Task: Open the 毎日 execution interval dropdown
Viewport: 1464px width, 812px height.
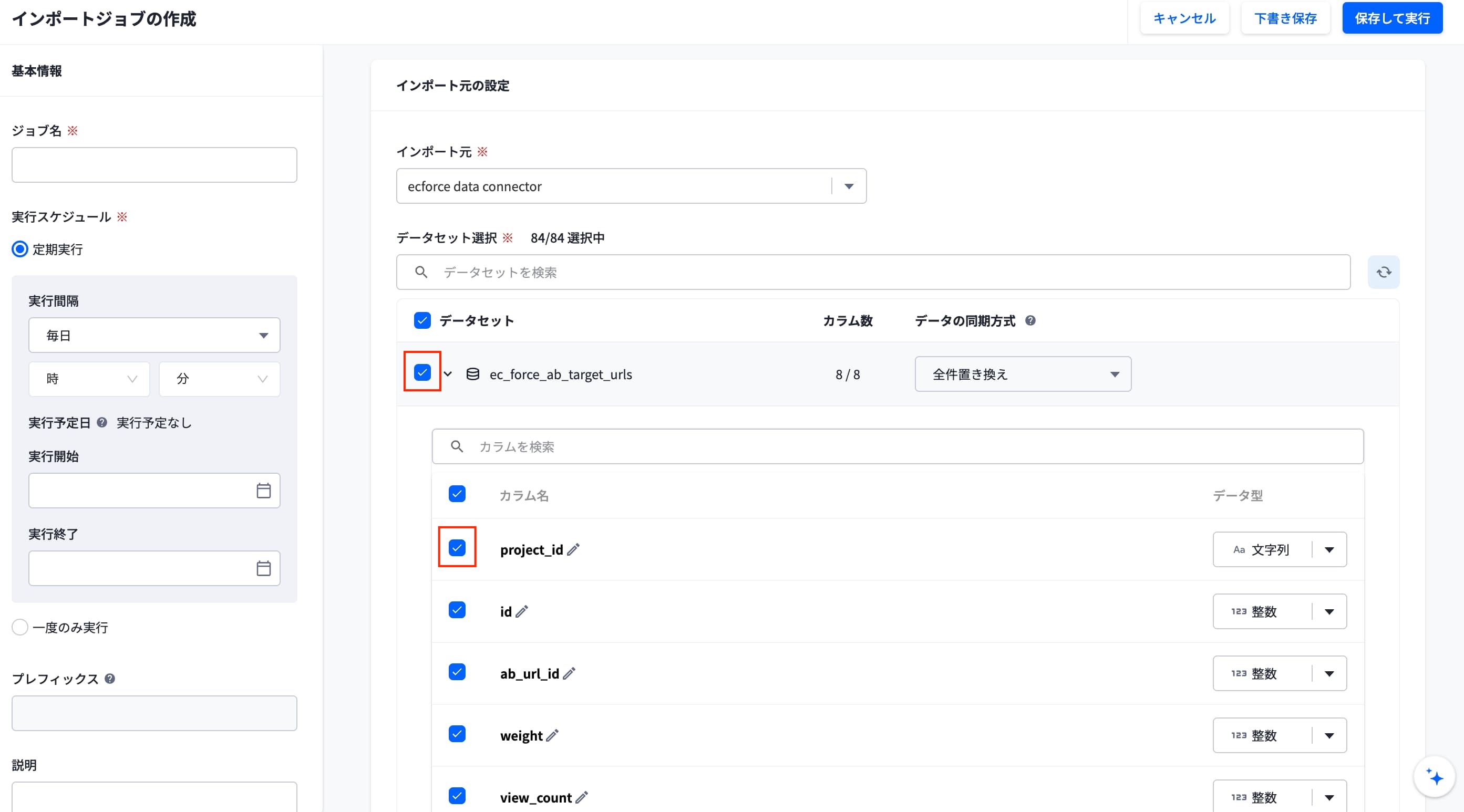Action: 154,335
